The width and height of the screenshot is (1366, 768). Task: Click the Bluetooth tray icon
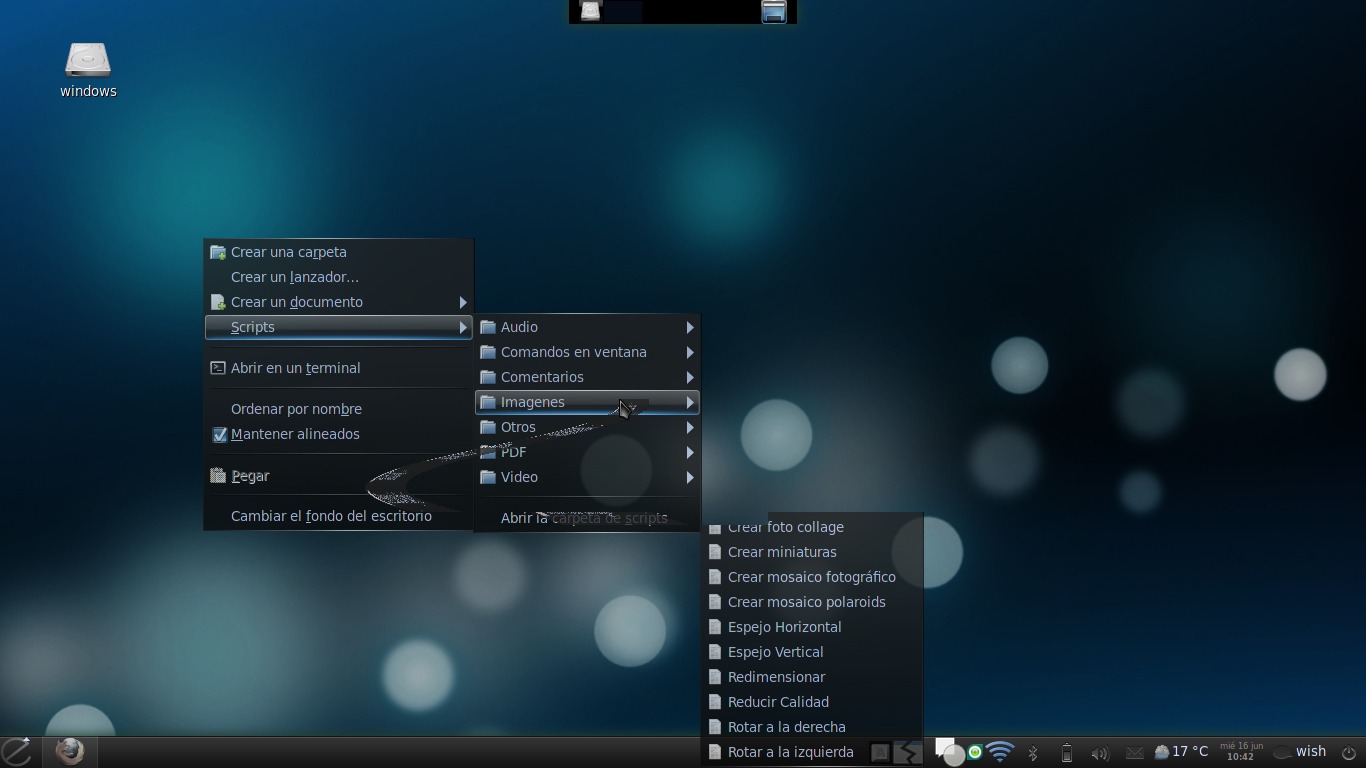tap(1033, 753)
